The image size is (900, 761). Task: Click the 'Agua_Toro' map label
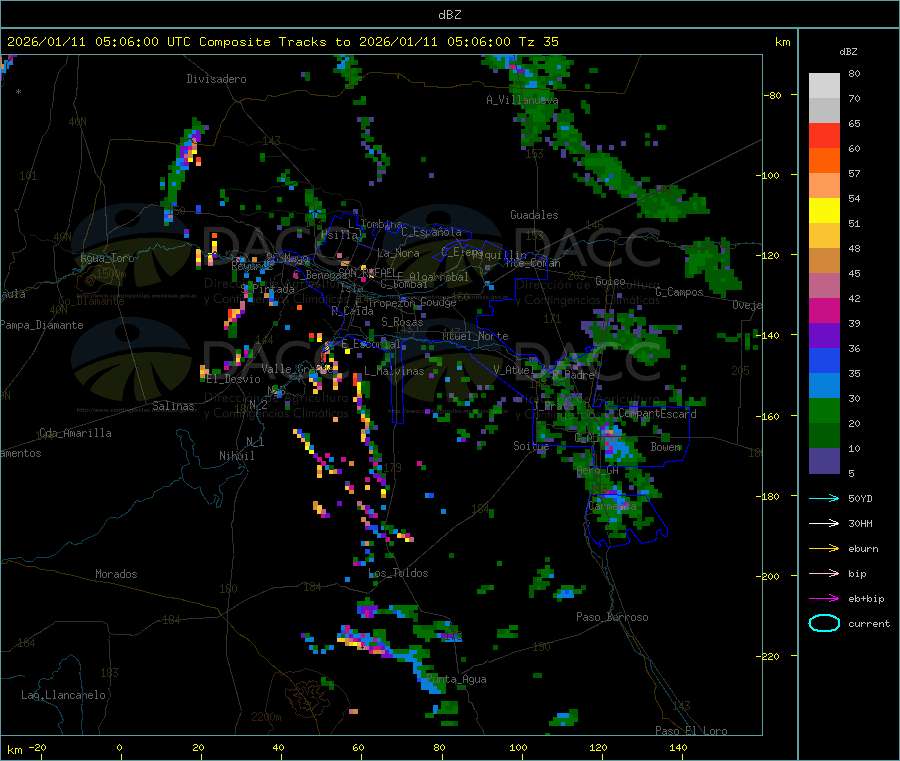click(x=107, y=258)
